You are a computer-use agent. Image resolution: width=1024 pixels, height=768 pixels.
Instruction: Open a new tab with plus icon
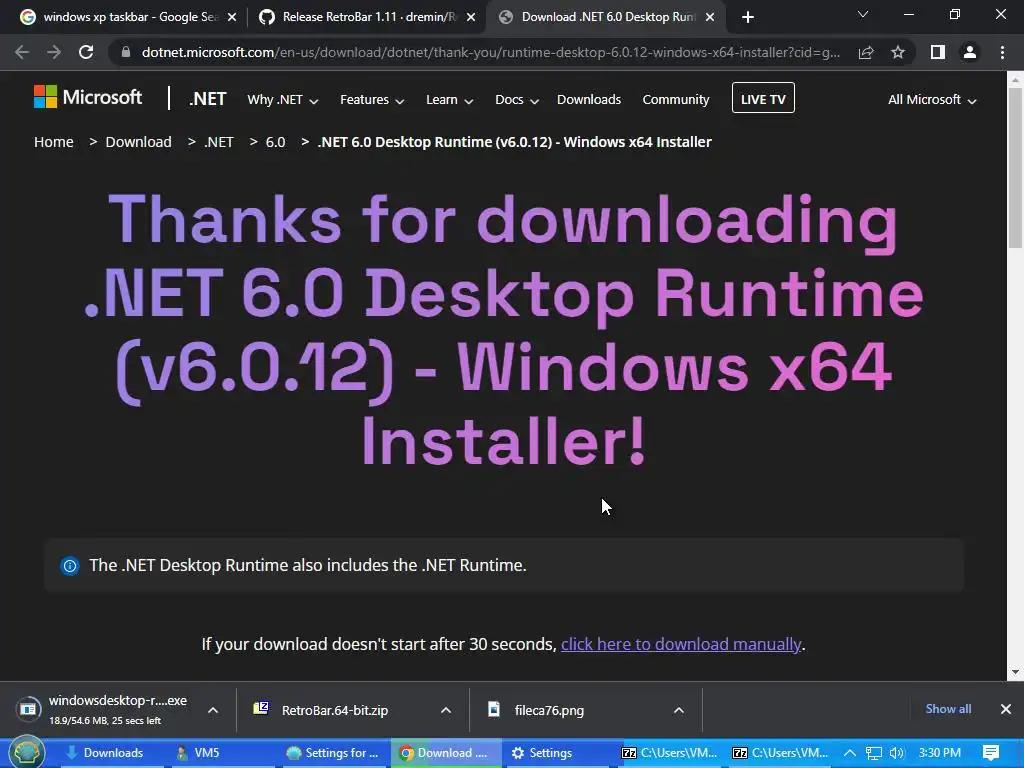click(x=748, y=17)
